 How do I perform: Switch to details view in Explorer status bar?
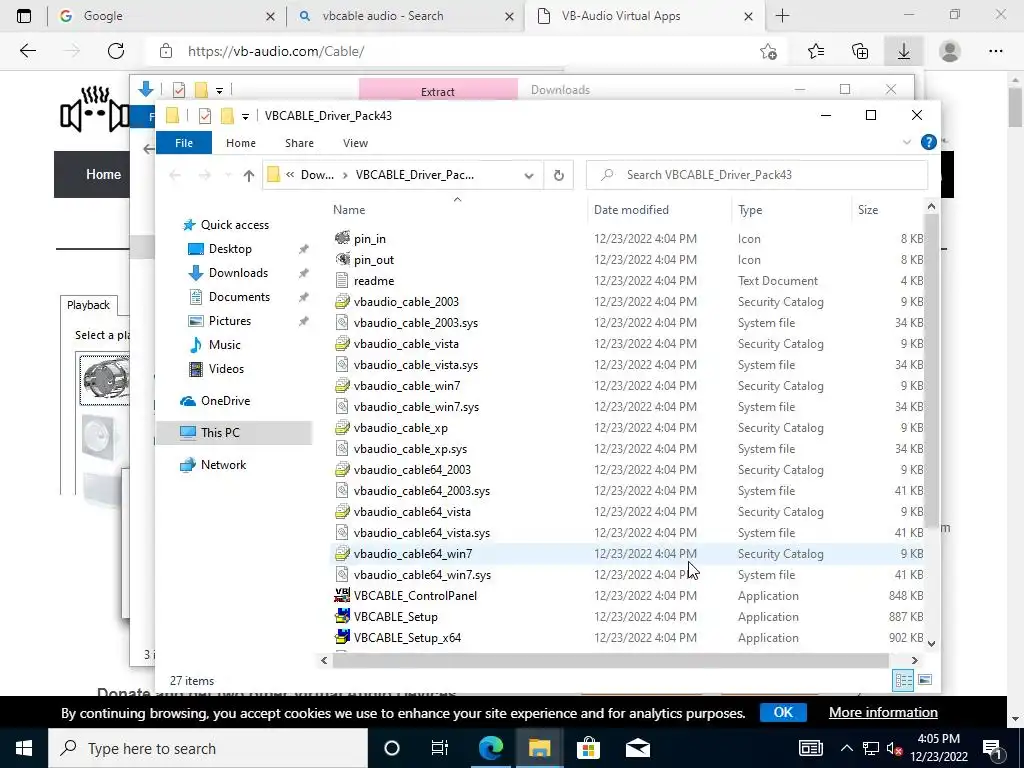[x=903, y=680]
